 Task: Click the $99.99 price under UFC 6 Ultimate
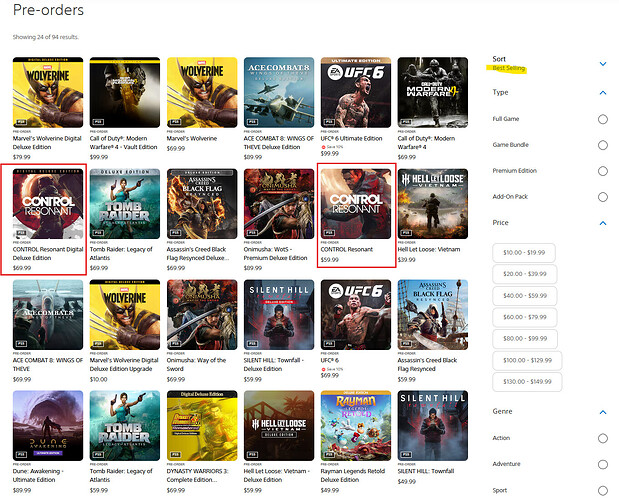click(x=330, y=154)
